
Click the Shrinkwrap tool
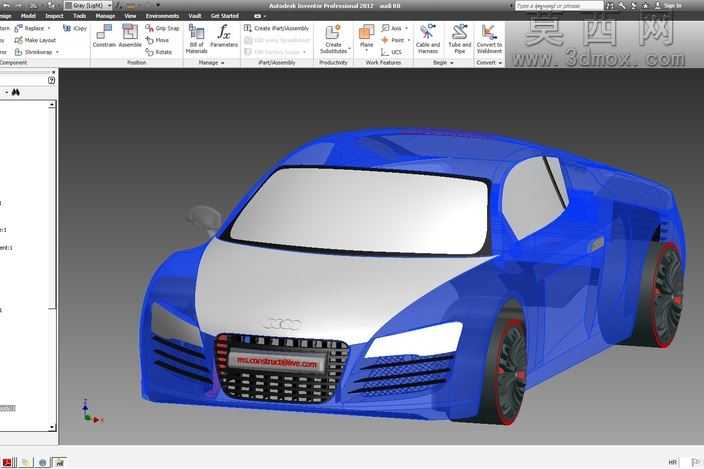point(34,52)
